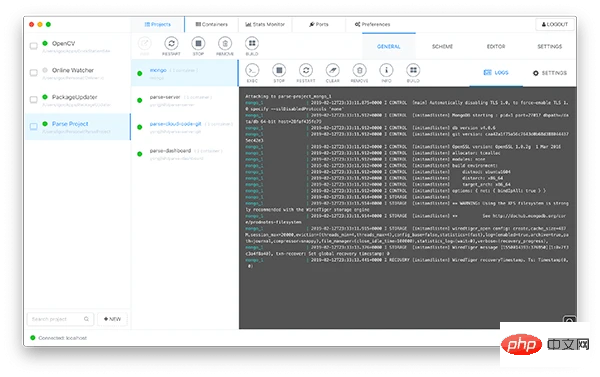
Task: Select the mongo container row
Action: [x=185, y=73]
